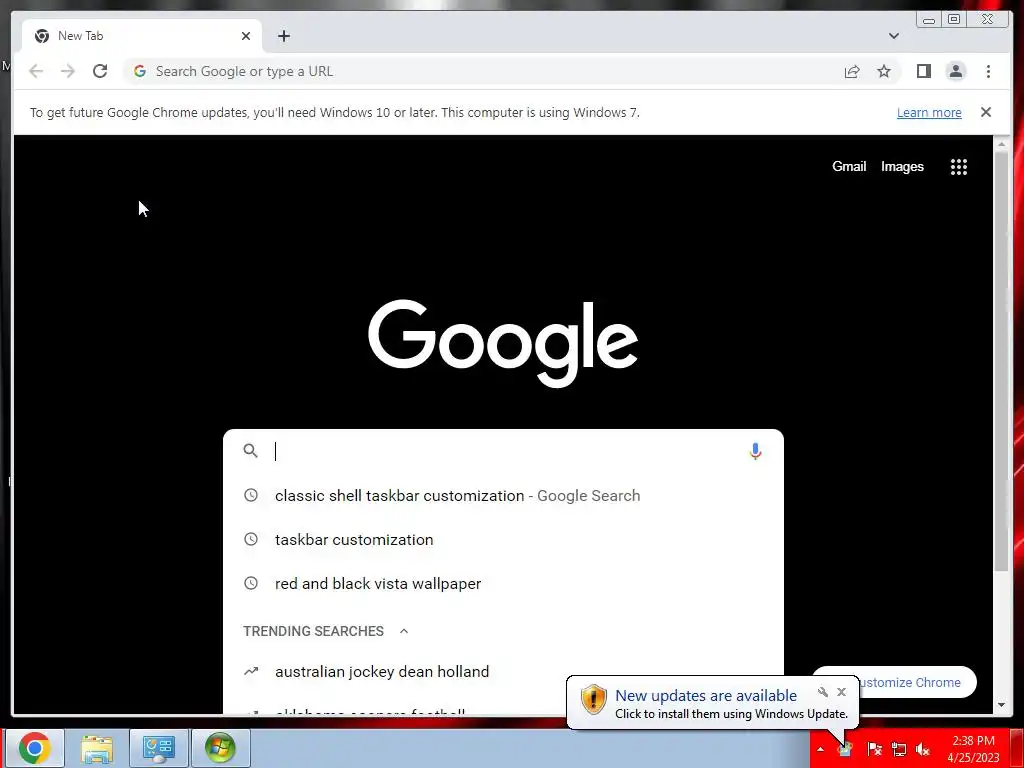Click the browser back arrow
The width and height of the screenshot is (1024, 768).
[36, 71]
